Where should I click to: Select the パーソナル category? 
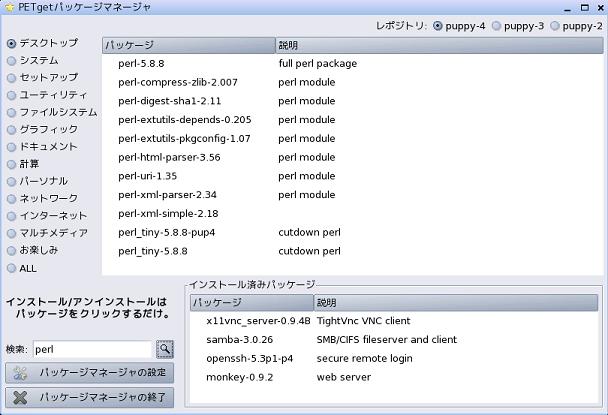point(38,181)
